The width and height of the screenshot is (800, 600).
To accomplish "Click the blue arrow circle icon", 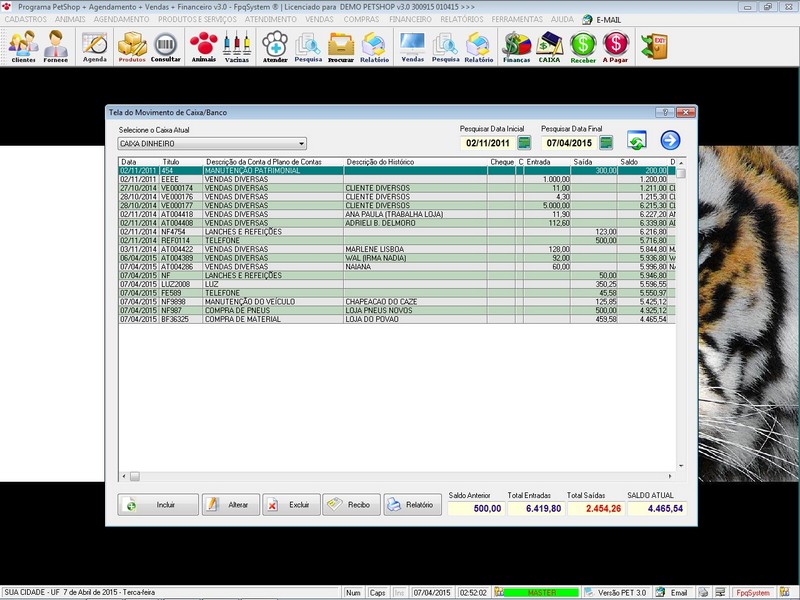I will coord(670,140).
